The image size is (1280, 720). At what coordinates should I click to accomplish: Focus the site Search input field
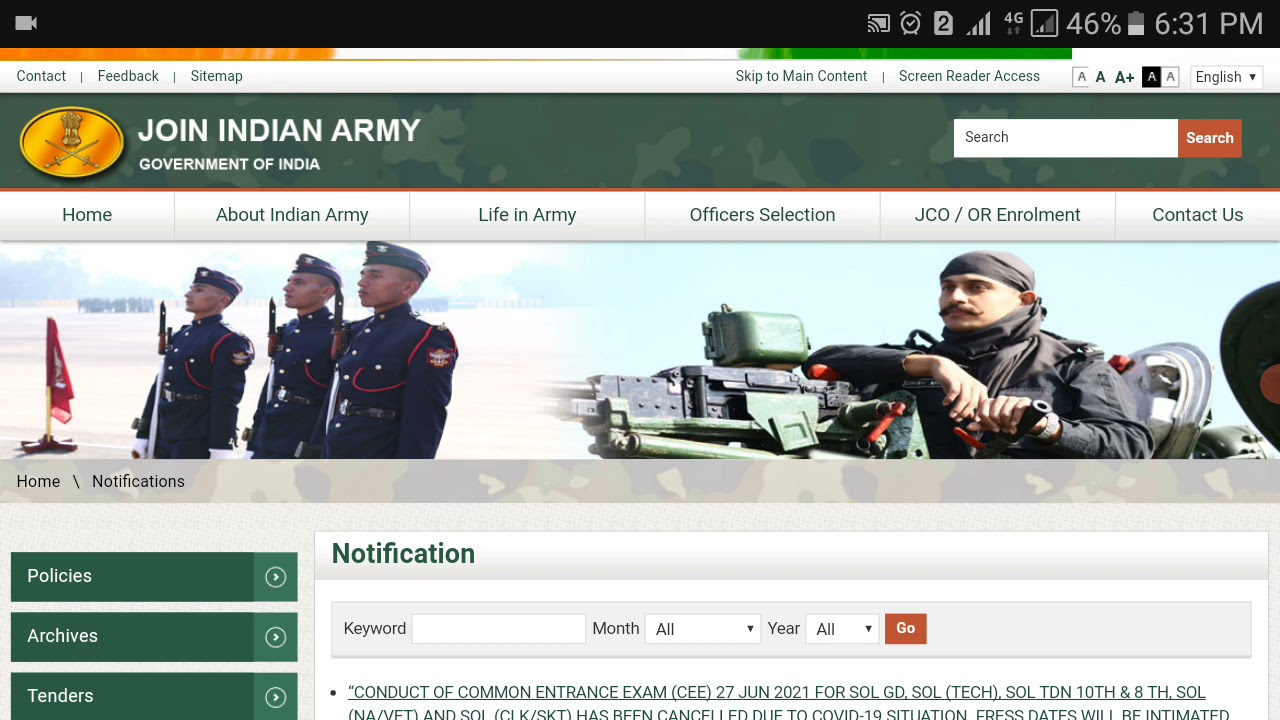tap(1066, 138)
